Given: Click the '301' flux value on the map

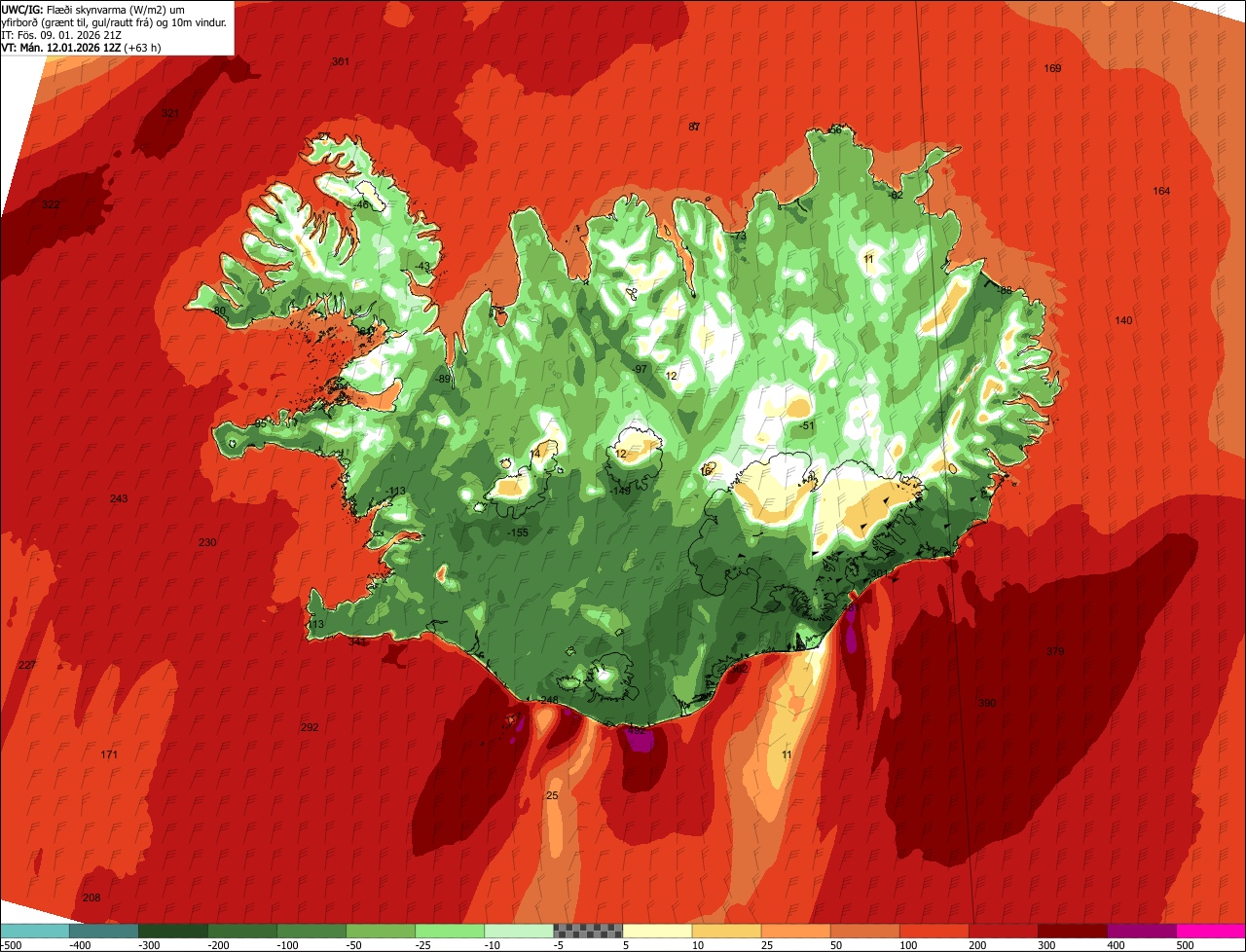Looking at the screenshot, I should (340, 61).
